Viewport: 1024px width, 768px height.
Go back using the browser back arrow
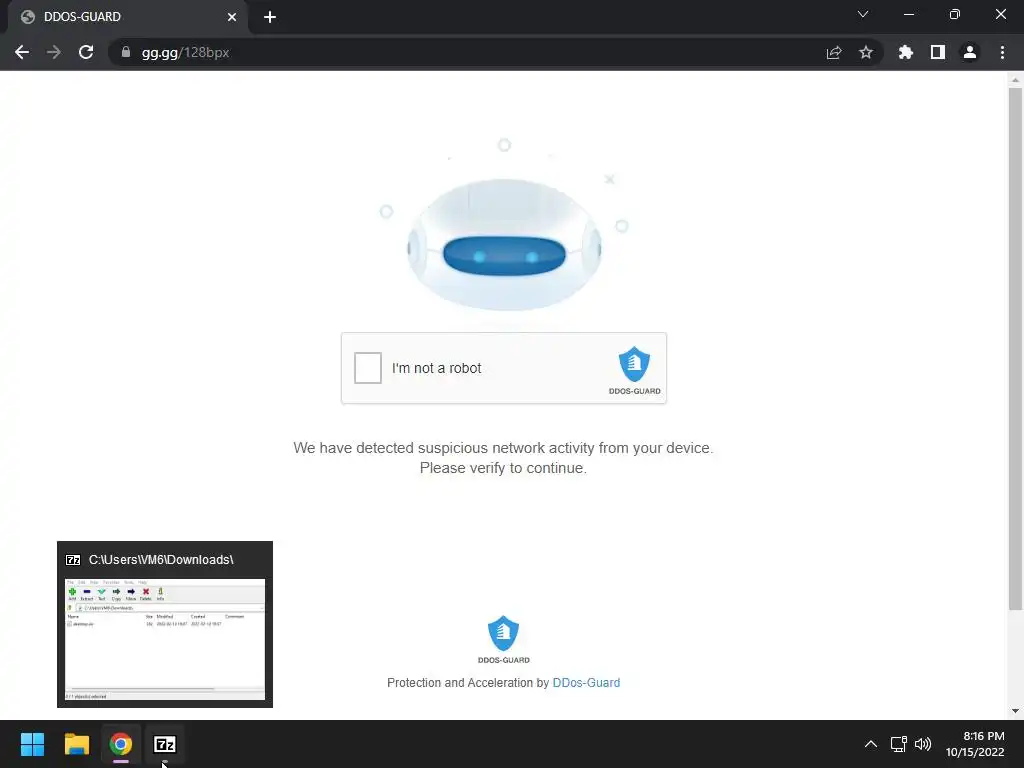point(22,52)
